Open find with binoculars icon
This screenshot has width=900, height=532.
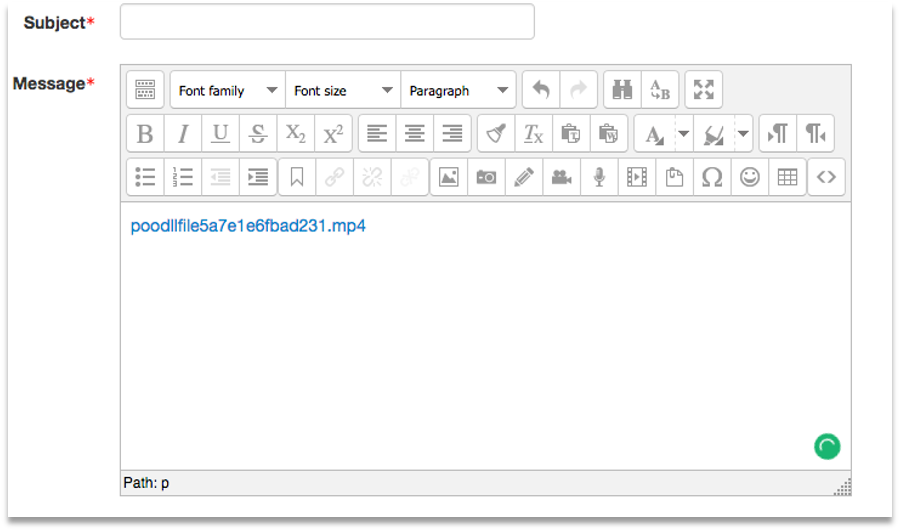[x=623, y=90]
